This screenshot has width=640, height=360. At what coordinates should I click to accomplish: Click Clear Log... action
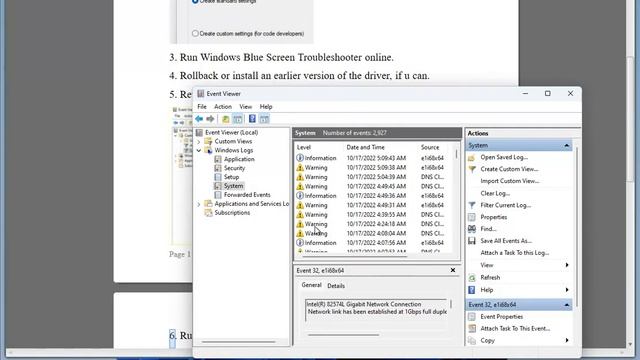click(495, 193)
